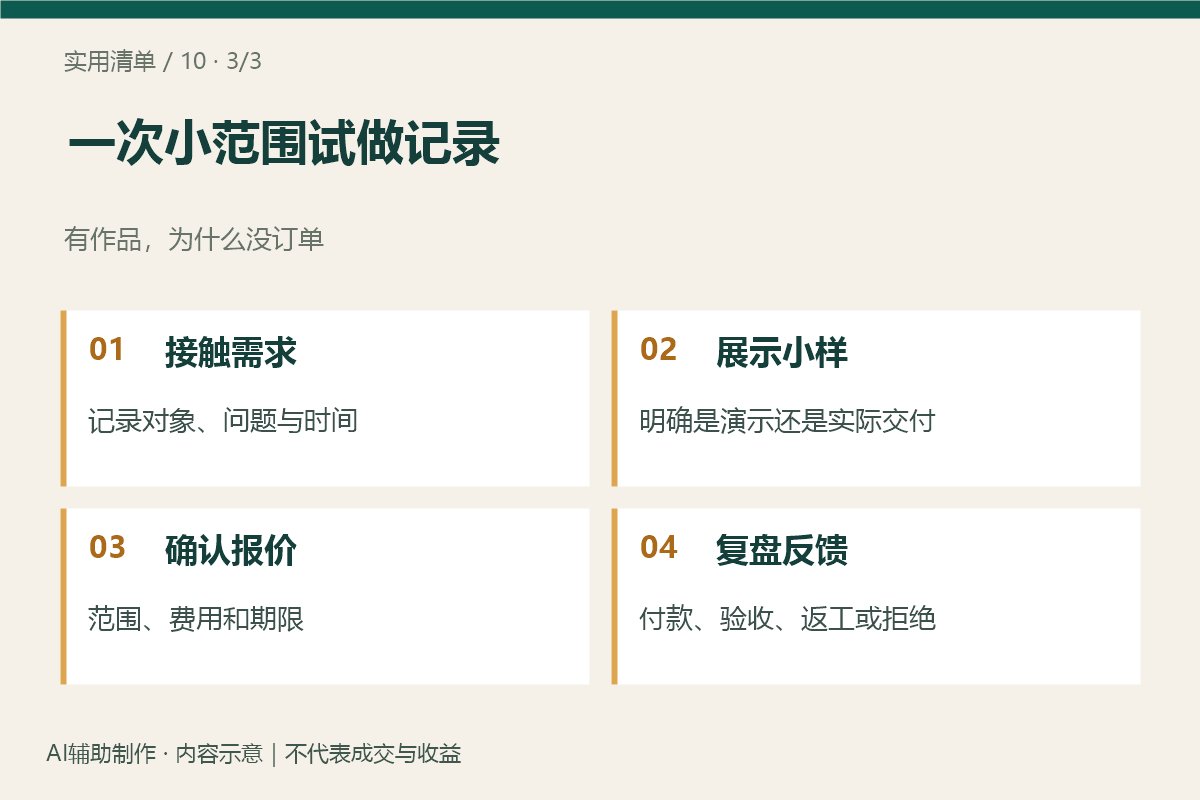Select the heading 接触需求

231,353
